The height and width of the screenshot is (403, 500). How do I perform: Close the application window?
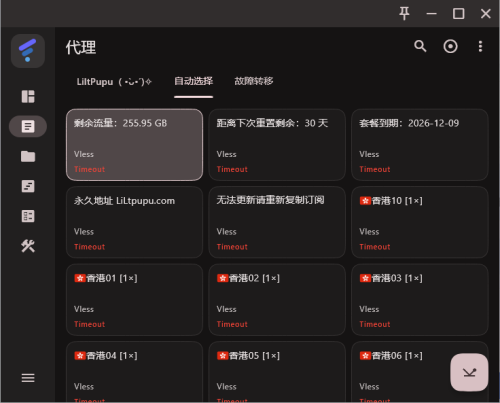[486, 14]
